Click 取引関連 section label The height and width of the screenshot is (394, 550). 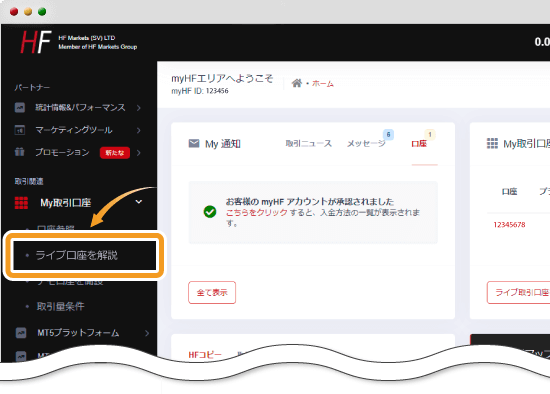(29, 181)
